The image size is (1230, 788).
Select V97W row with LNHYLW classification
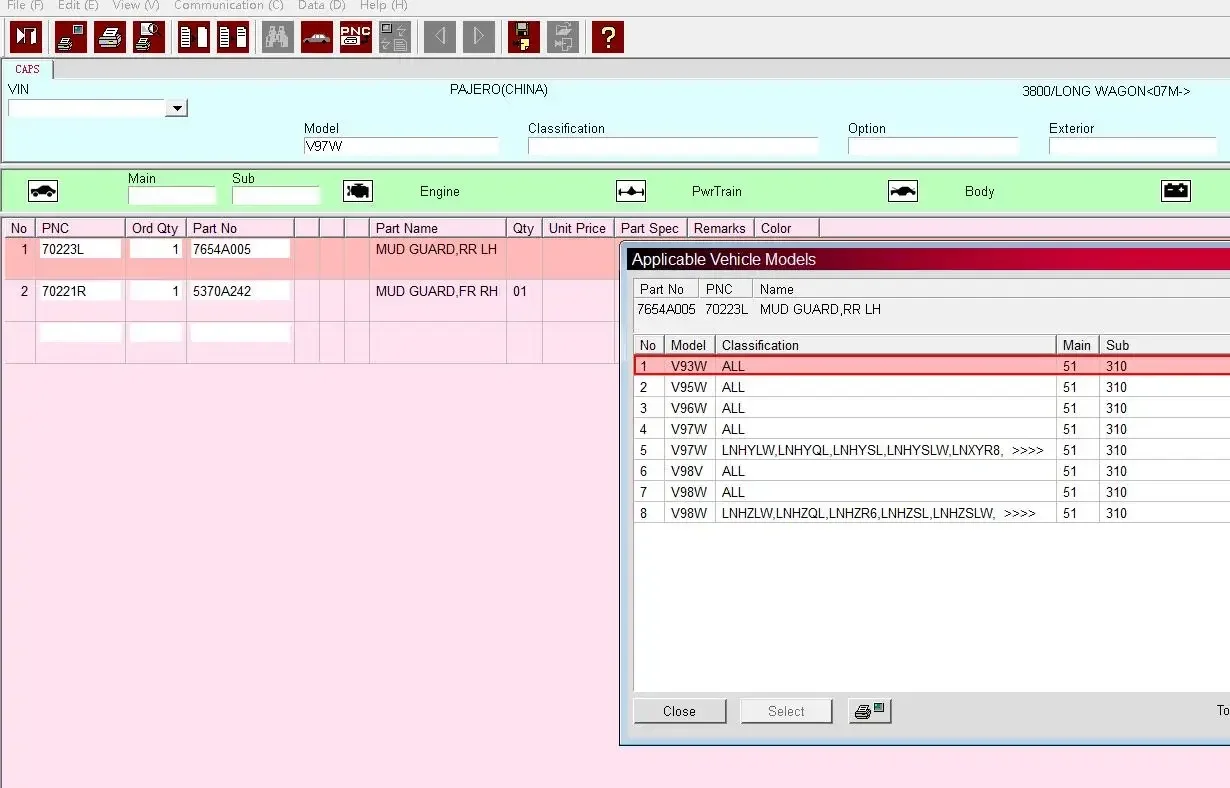click(x=932, y=450)
